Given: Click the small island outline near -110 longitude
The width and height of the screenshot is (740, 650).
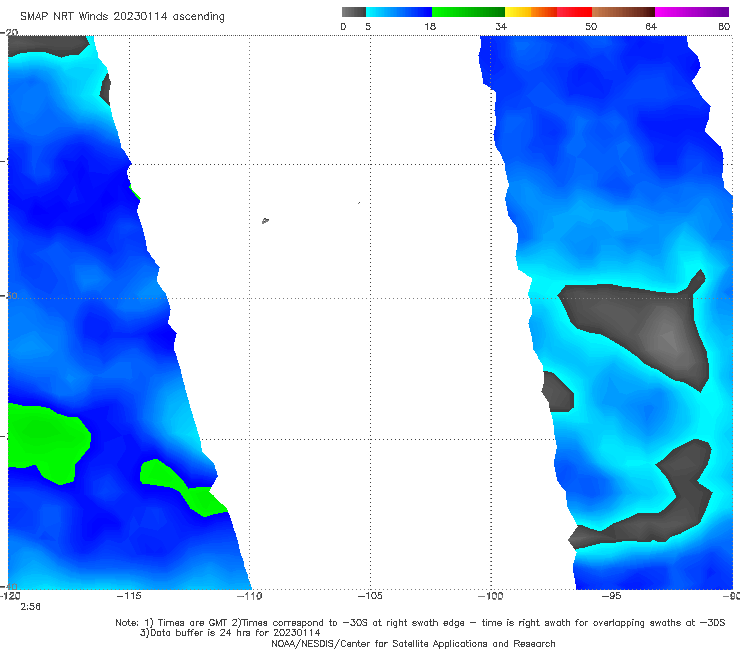Looking at the screenshot, I should [265, 220].
